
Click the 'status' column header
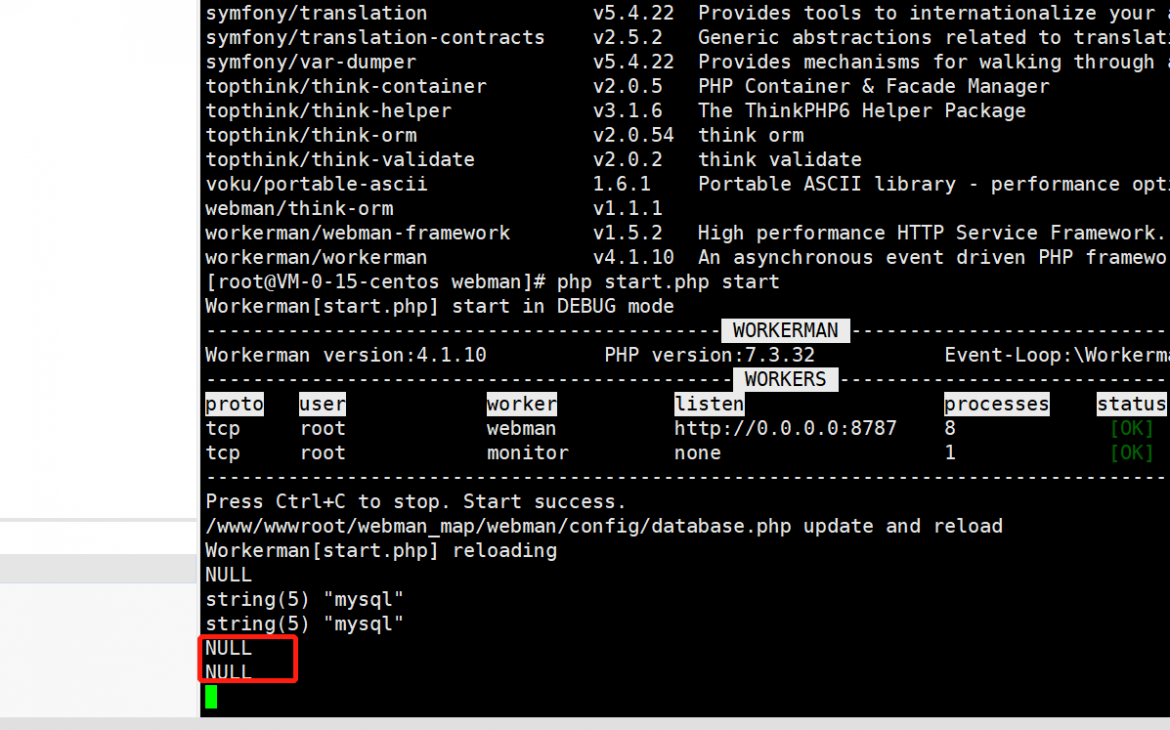coord(1131,405)
